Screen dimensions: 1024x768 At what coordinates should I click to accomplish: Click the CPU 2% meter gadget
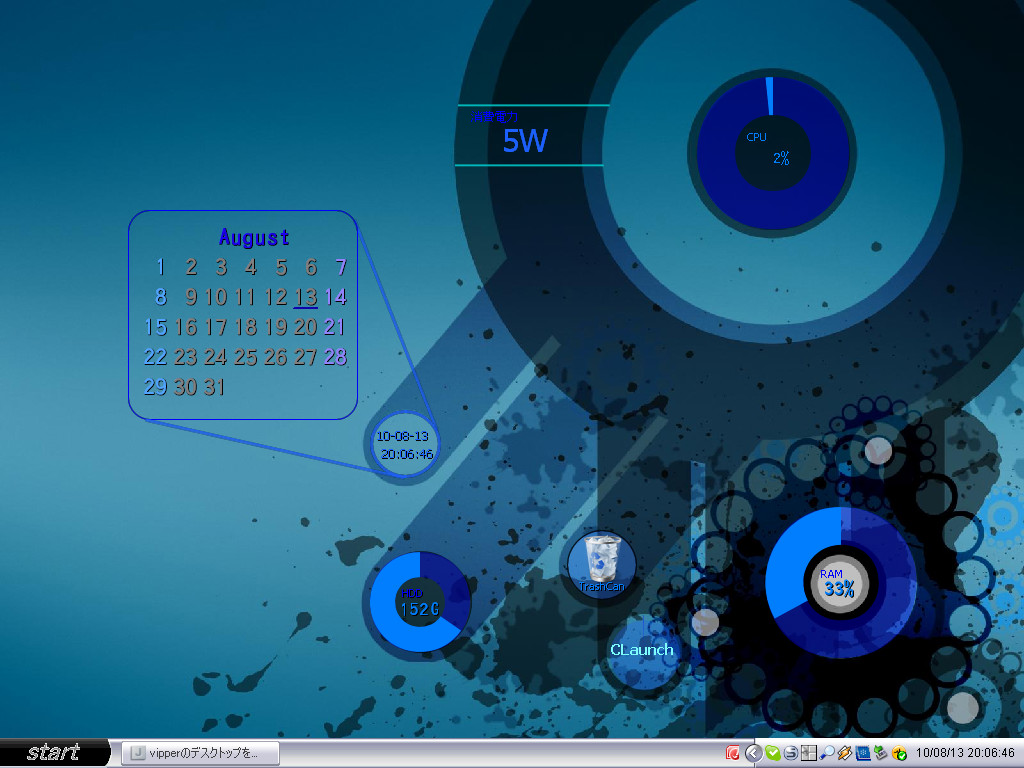pyautogui.click(x=773, y=153)
